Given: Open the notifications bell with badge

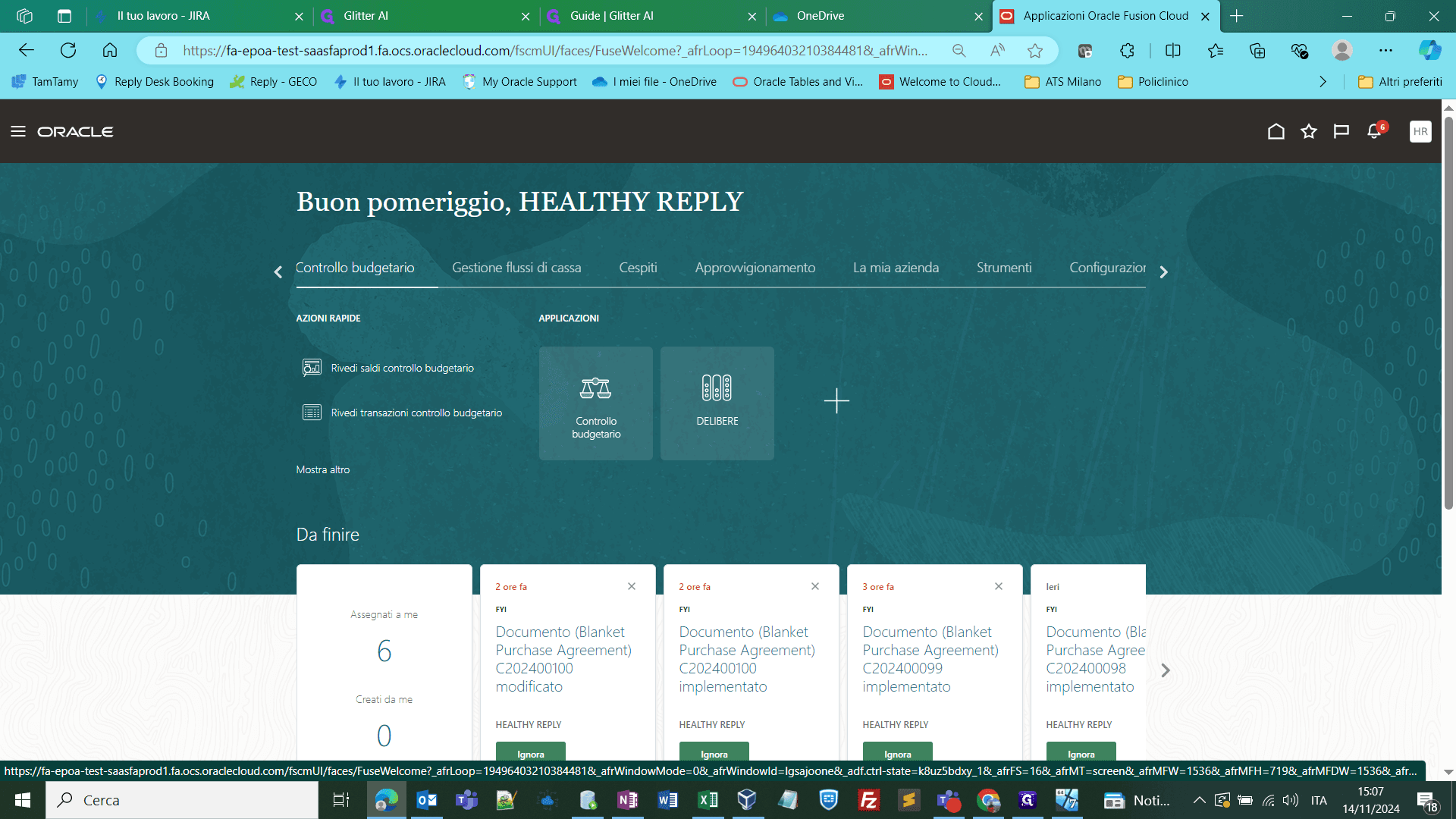Looking at the screenshot, I should click(1376, 130).
